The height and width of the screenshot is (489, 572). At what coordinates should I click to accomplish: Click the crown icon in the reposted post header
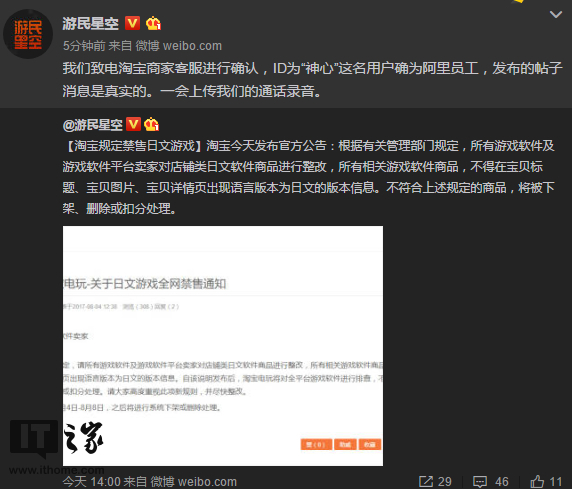tap(151, 124)
